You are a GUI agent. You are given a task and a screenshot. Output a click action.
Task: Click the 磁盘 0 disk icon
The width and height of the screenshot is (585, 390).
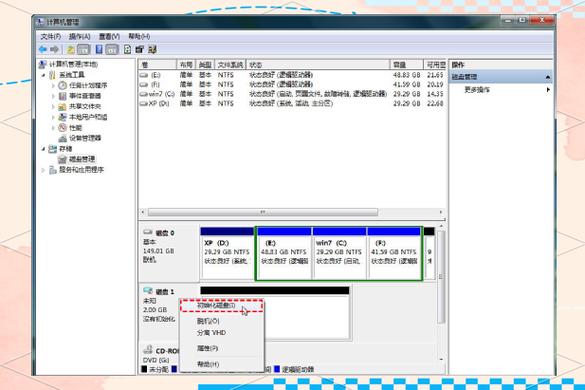tap(148, 232)
